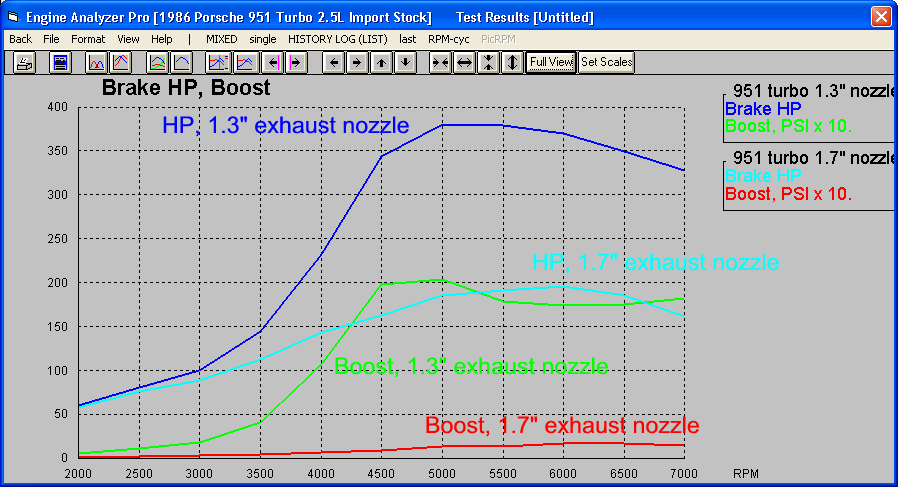Close the Engine Analyzer Pro window
Image resolution: width=898 pixels, height=487 pixels.
pos(881,17)
